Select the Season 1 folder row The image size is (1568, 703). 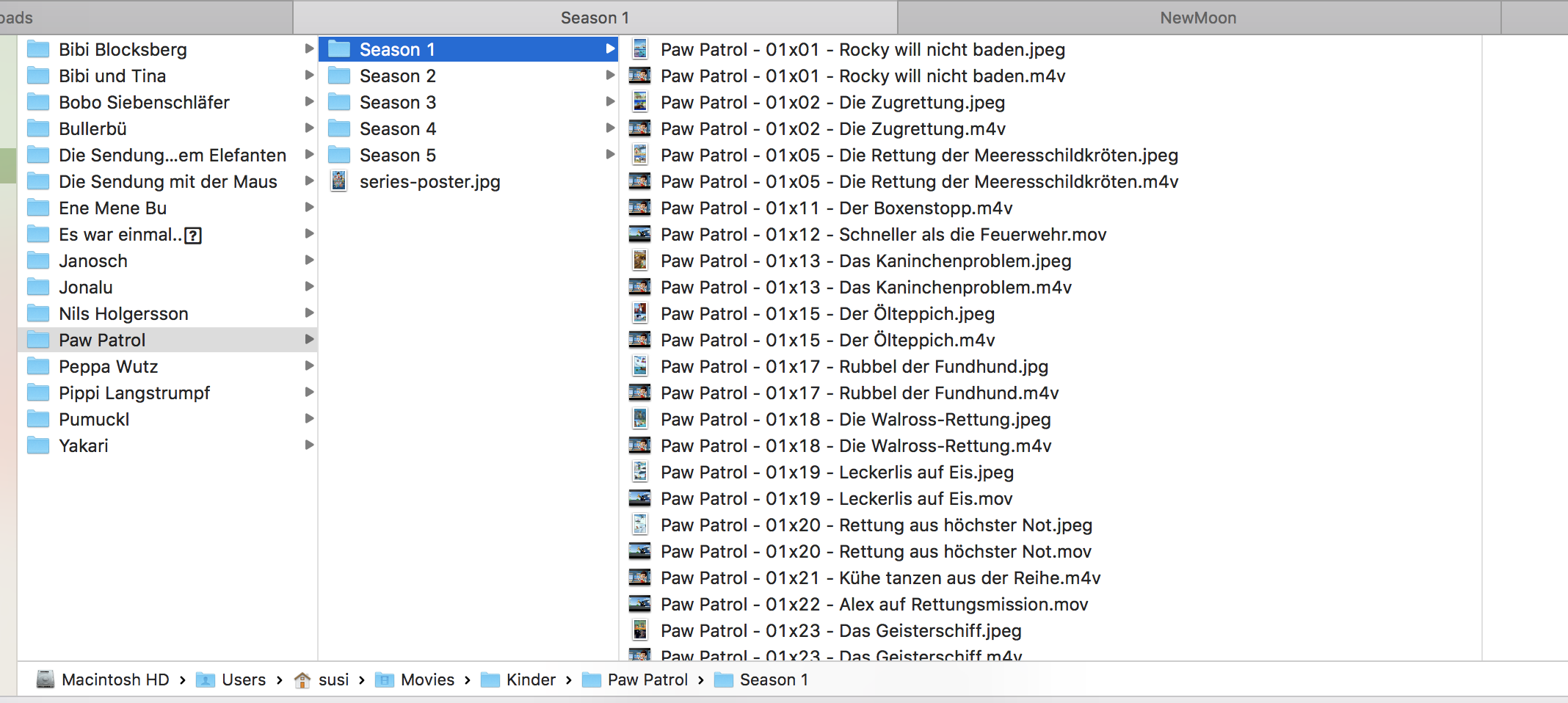tap(468, 49)
